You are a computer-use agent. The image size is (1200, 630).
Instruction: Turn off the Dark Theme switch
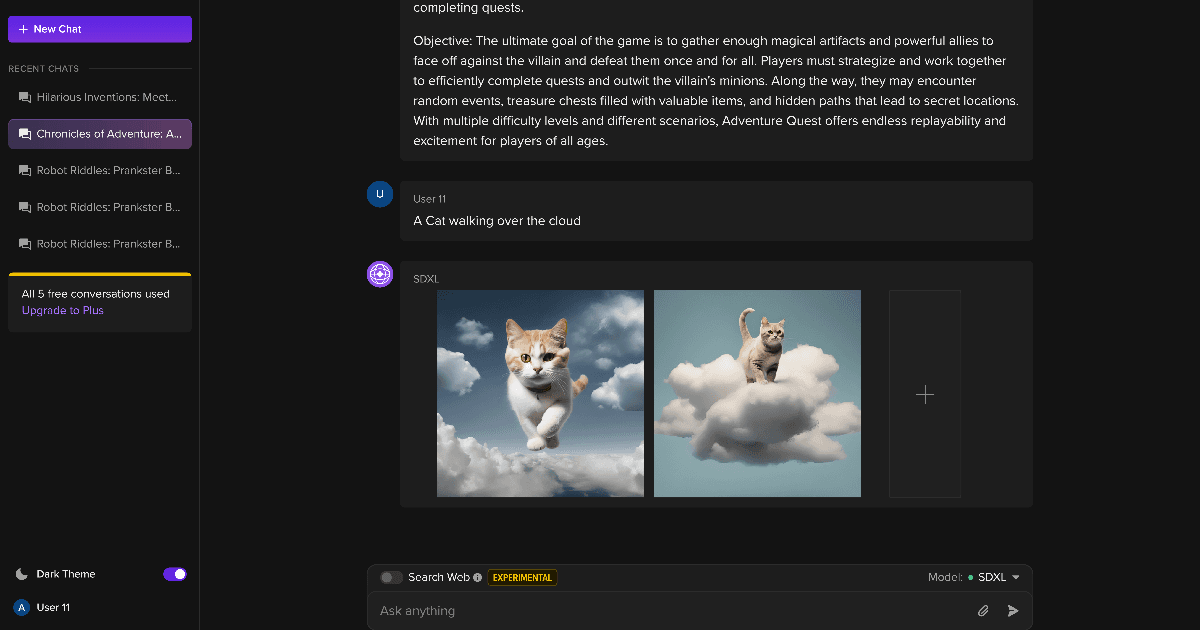point(175,574)
